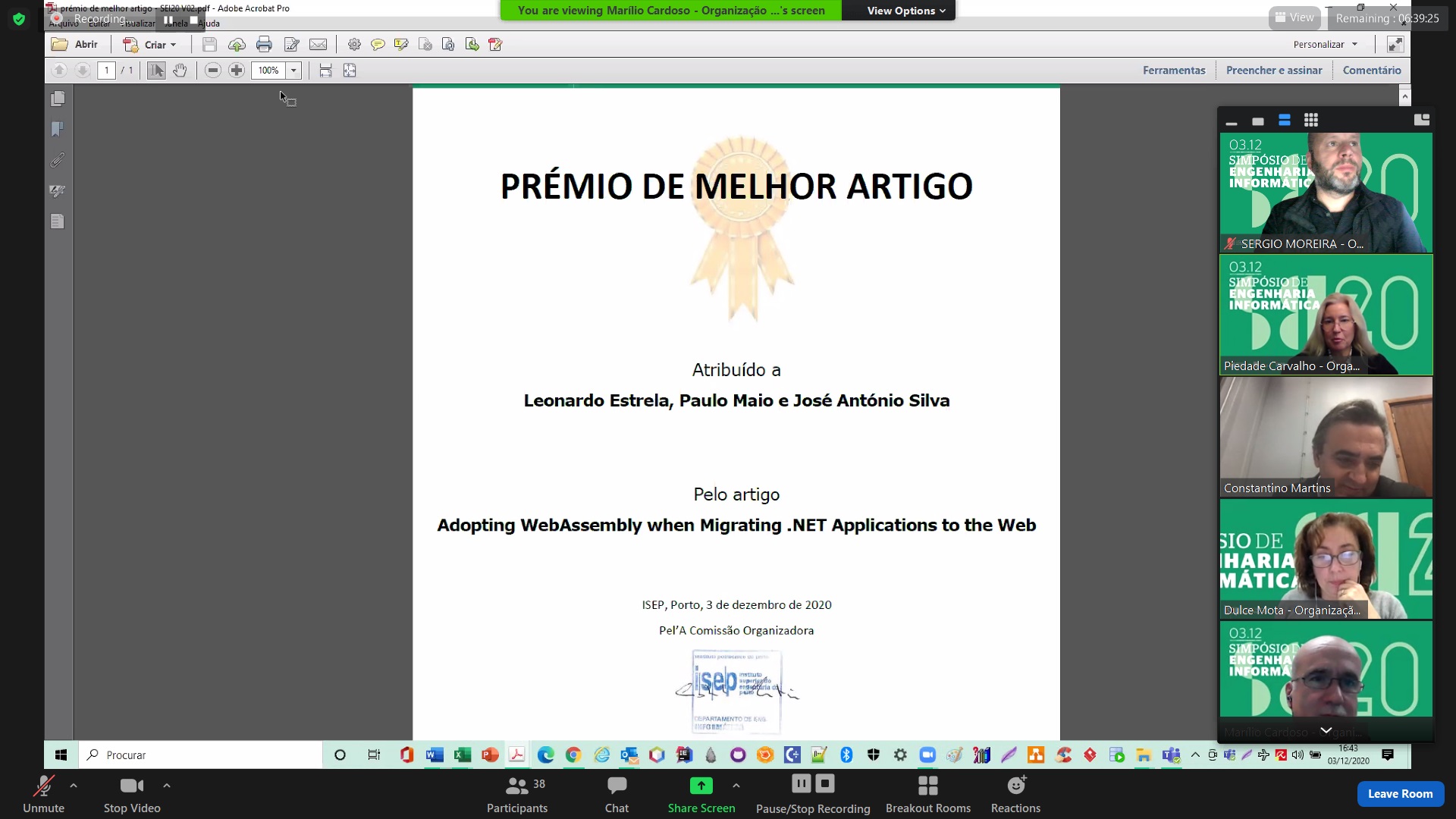This screenshot has width=1456, height=819.
Task: Click the cloud upload icon in Acrobat toolbar
Action: click(x=237, y=45)
